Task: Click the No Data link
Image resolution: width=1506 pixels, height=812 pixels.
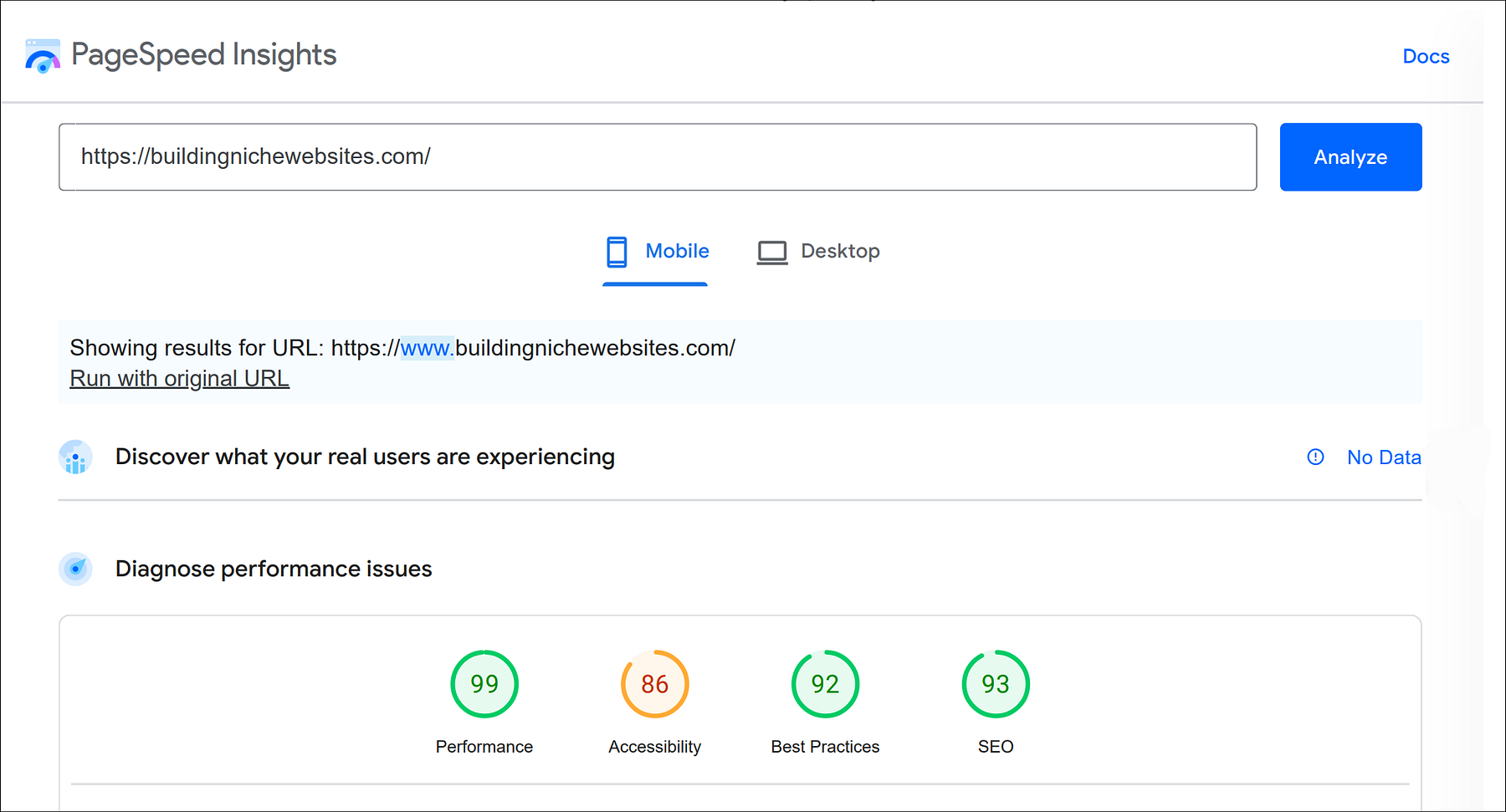Action: 1384,457
